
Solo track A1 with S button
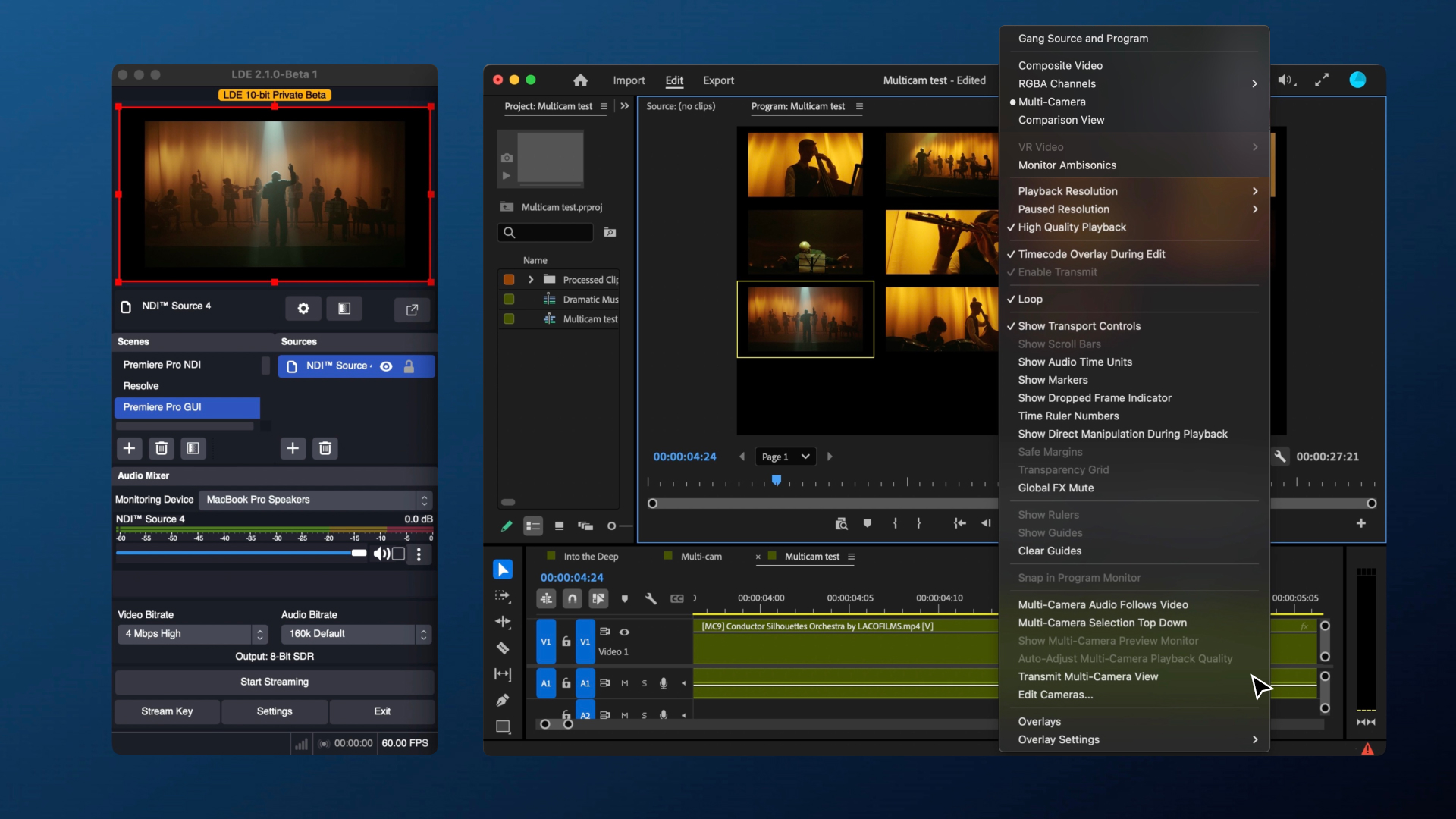point(645,683)
